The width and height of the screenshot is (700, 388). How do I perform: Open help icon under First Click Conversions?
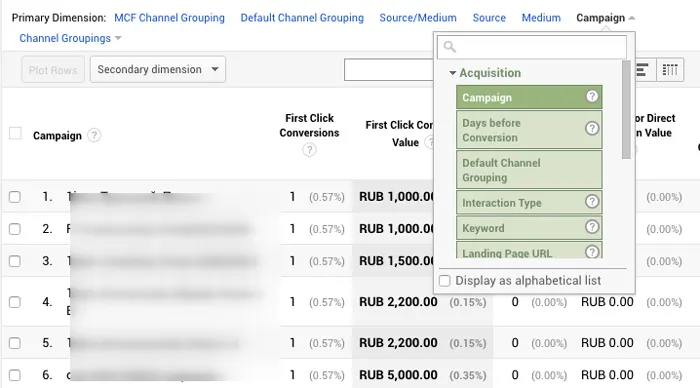pos(309,150)
